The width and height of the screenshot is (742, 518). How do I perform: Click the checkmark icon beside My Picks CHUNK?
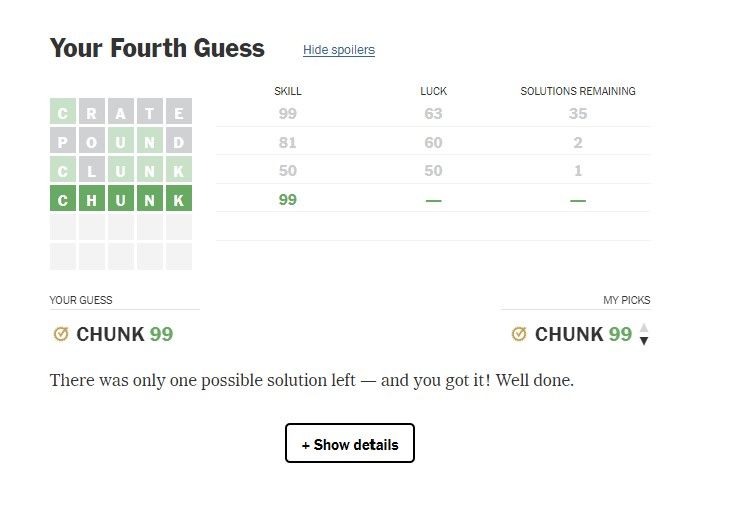tap(518, 334)
